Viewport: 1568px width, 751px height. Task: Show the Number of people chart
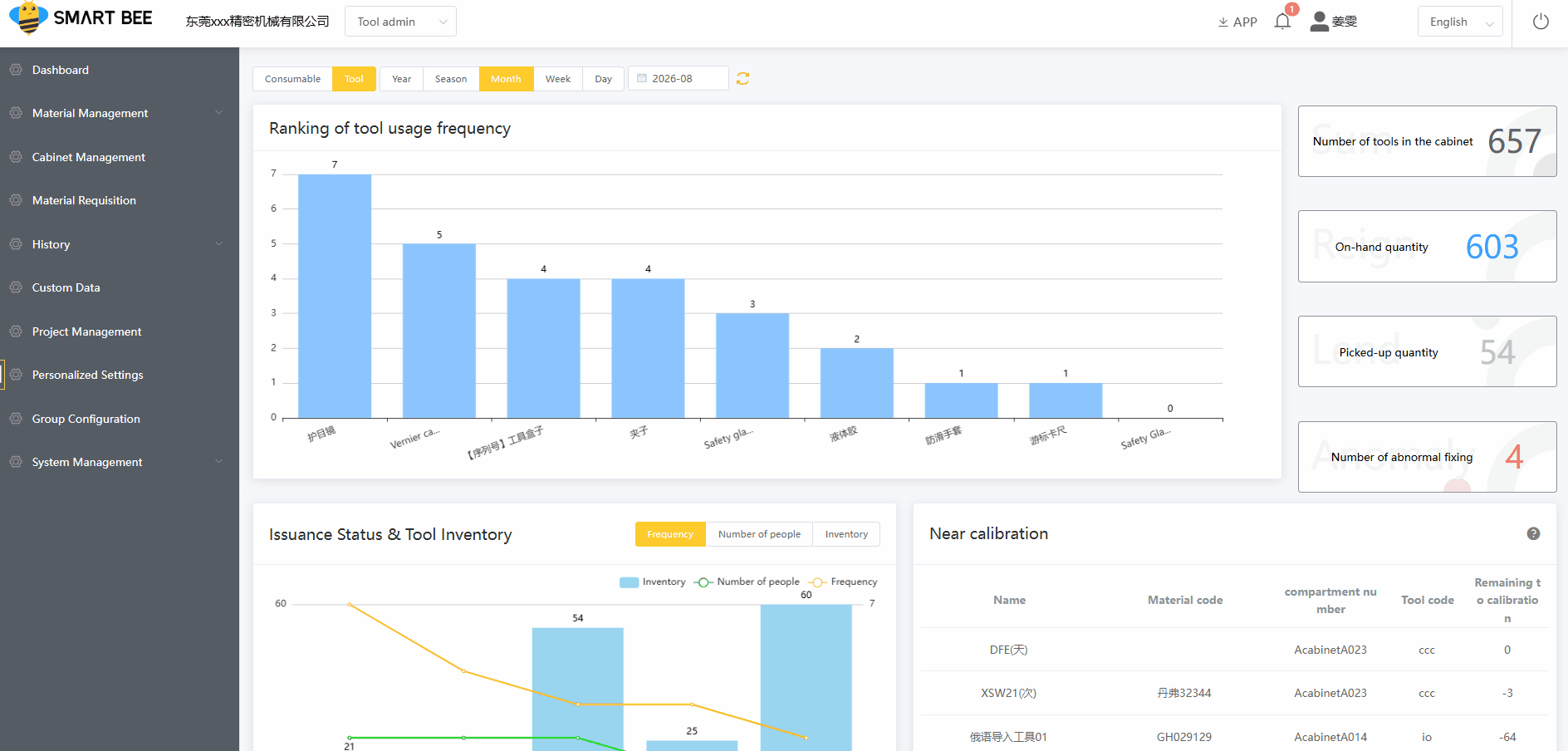[759, 534]
